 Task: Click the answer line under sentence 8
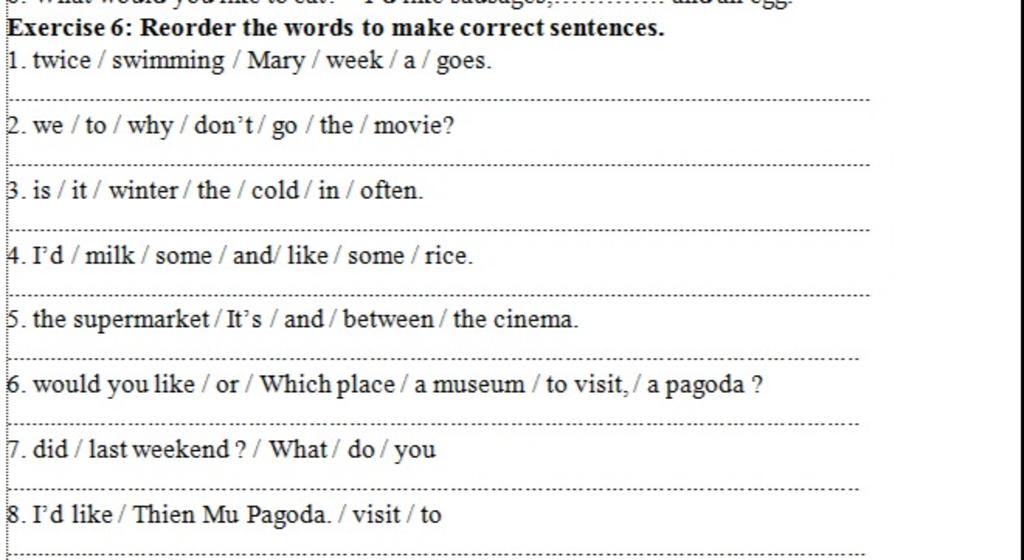[436, 554]
